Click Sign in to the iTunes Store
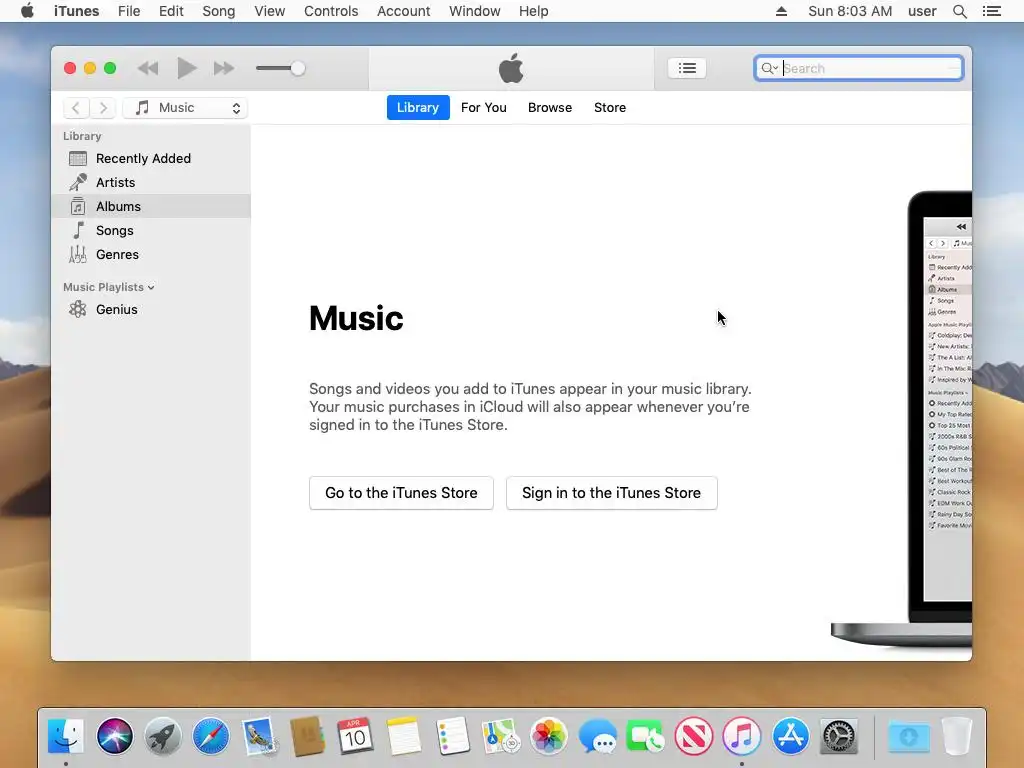 (611, 493)
